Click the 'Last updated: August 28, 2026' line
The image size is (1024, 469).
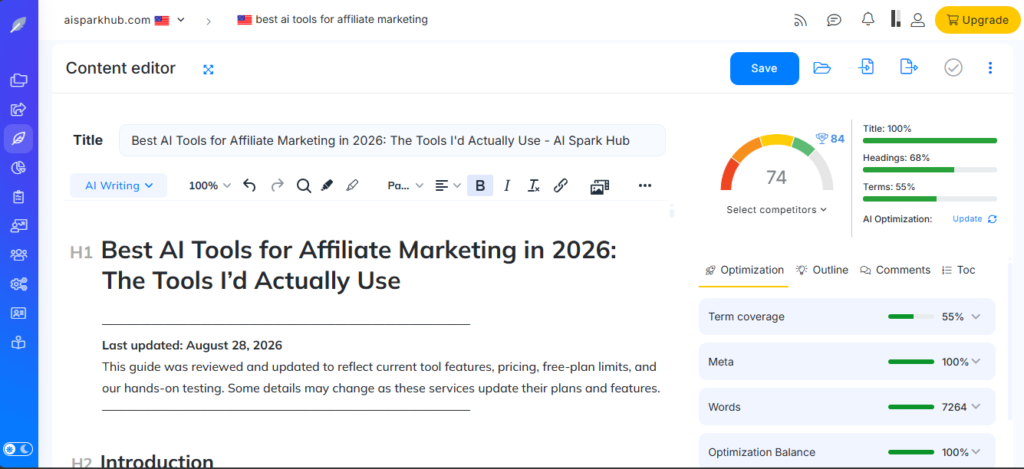(192, 345)
